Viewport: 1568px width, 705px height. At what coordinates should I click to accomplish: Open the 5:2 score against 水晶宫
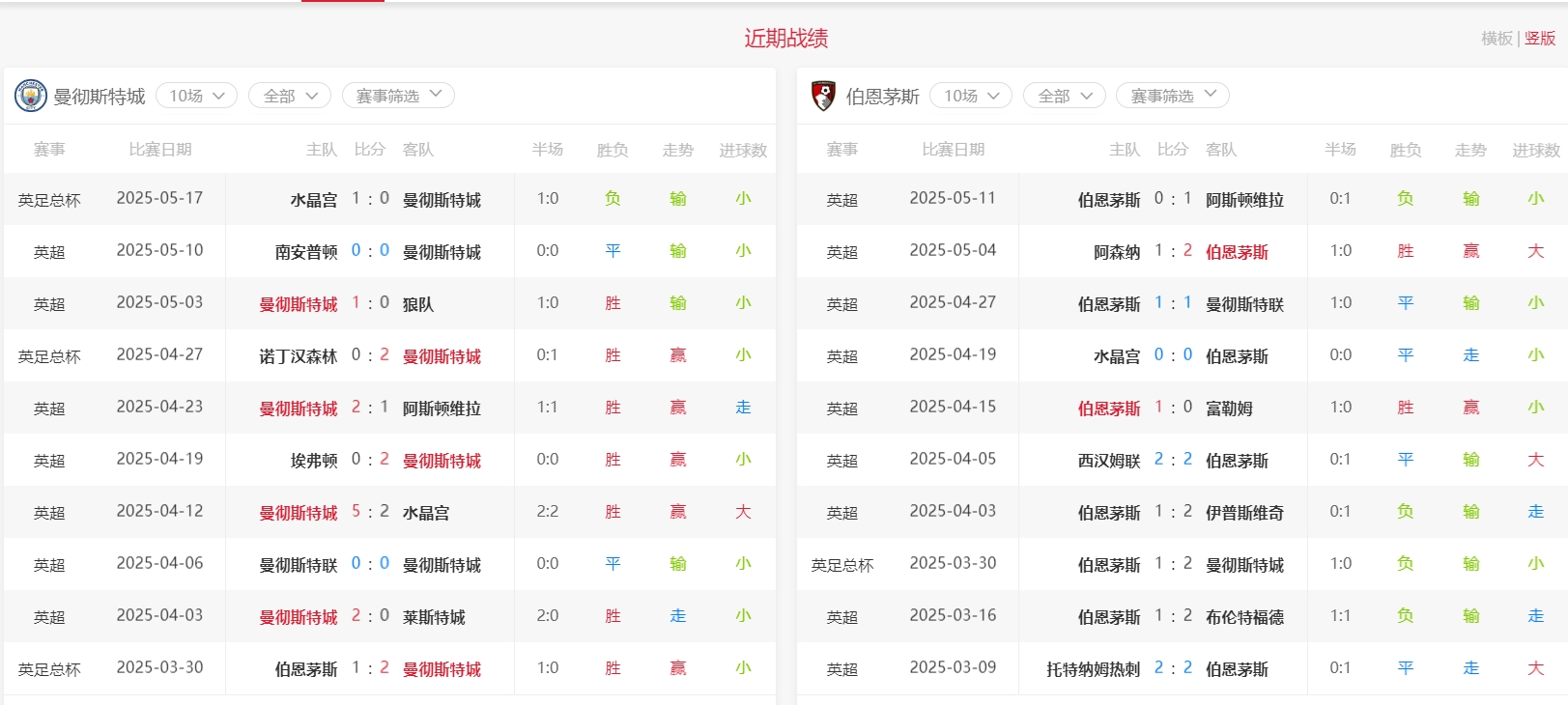[x=370, y=512]
